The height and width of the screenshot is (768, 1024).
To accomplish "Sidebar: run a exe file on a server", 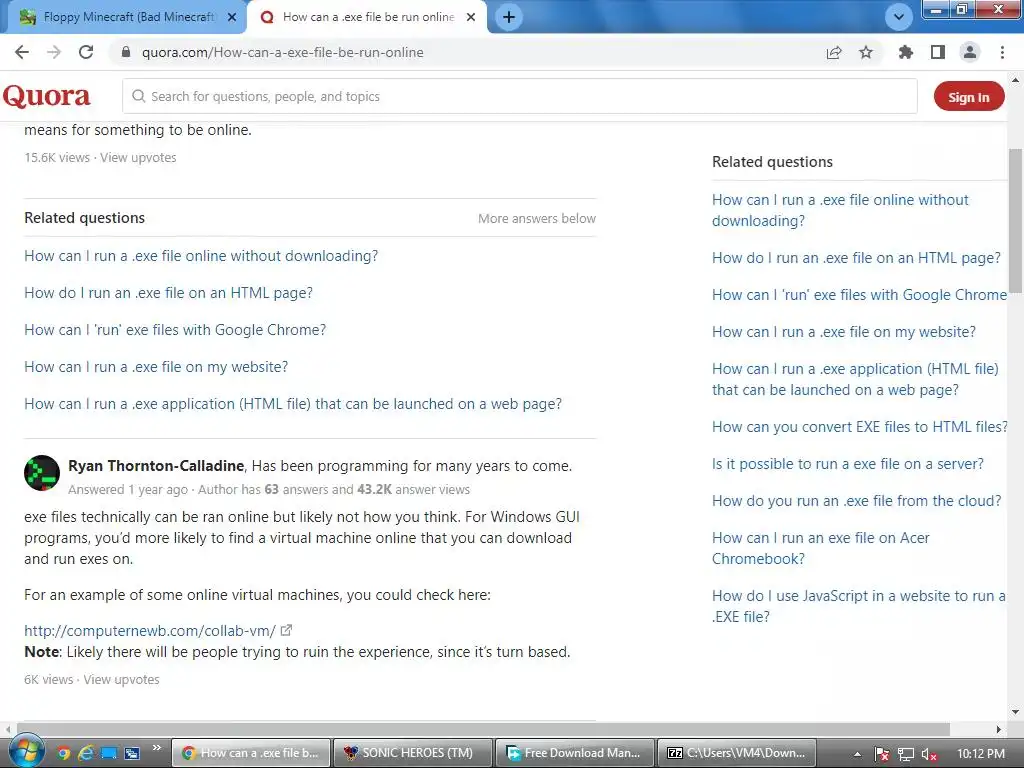I will pos(848,464).
